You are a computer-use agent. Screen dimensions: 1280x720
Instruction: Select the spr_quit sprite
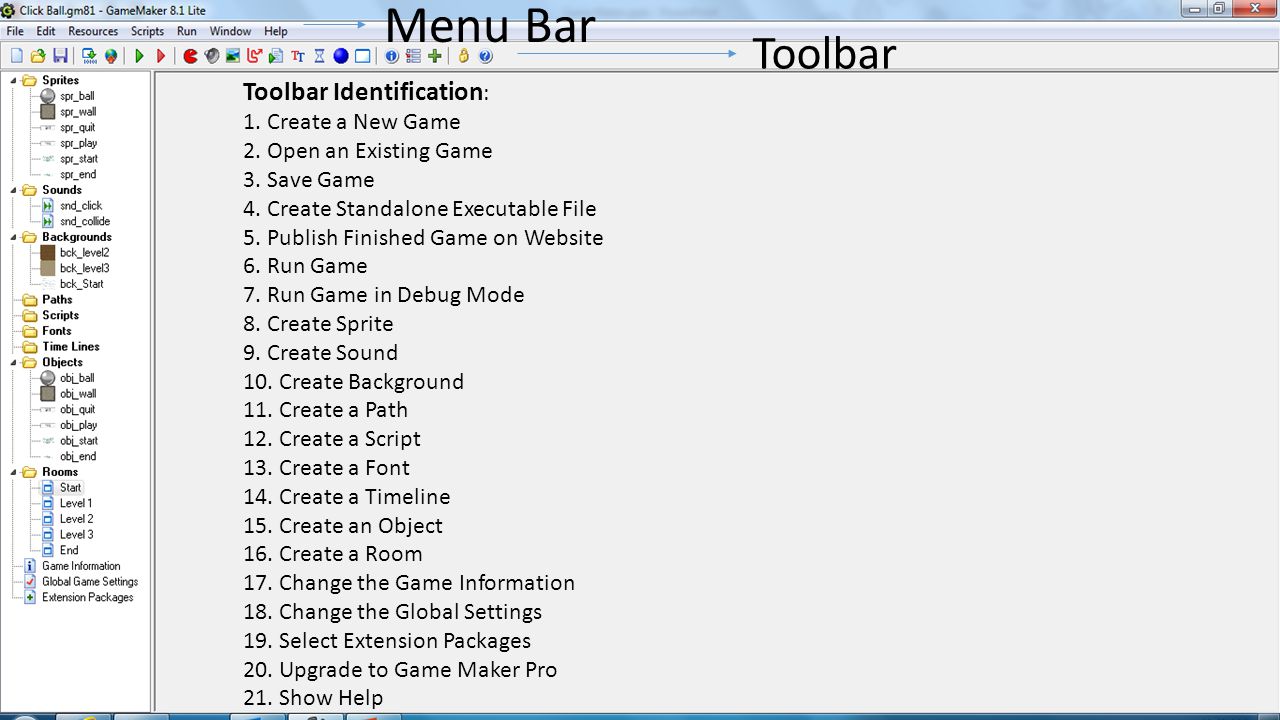point(78,128)
